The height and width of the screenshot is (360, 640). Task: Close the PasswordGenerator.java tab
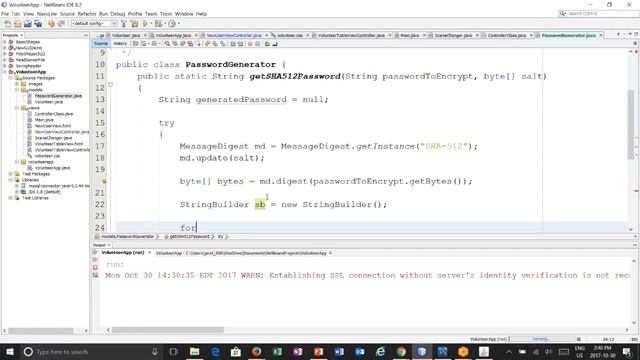601,36
